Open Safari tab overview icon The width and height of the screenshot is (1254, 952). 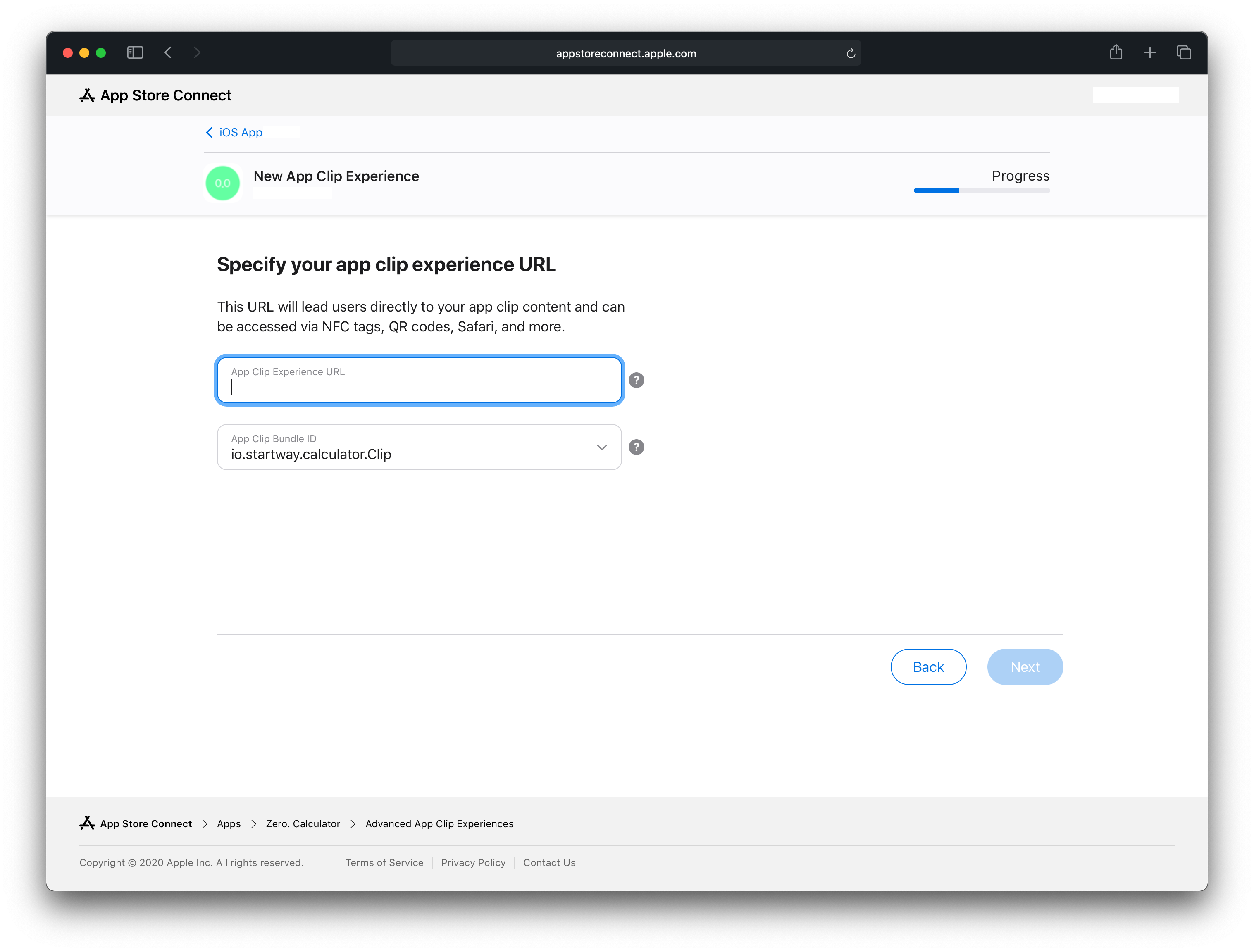point(1184,52)
